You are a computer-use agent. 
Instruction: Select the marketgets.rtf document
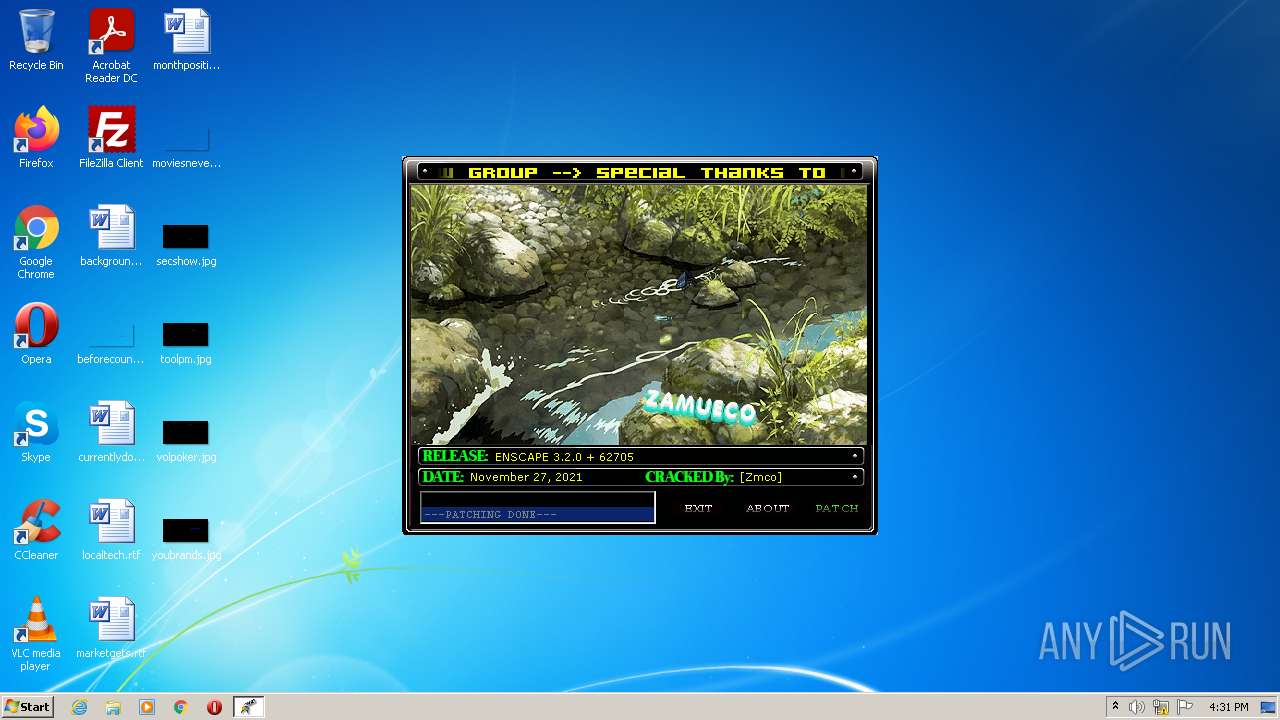click(x=111, y=628)
